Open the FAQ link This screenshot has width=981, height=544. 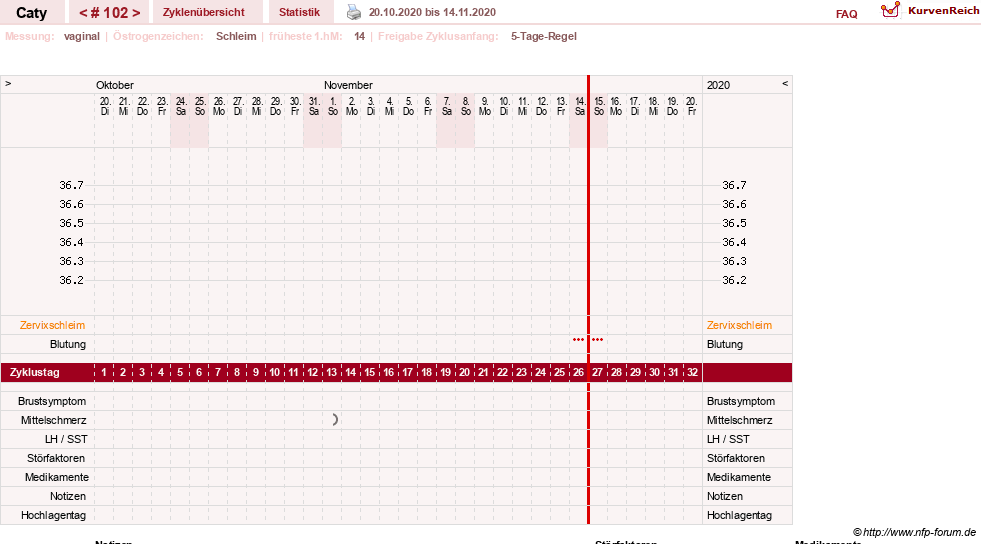point(846,14)
